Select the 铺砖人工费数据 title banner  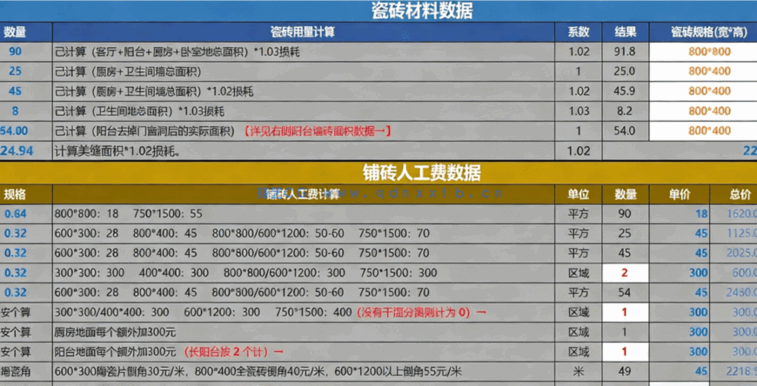[x=378, y=173]
